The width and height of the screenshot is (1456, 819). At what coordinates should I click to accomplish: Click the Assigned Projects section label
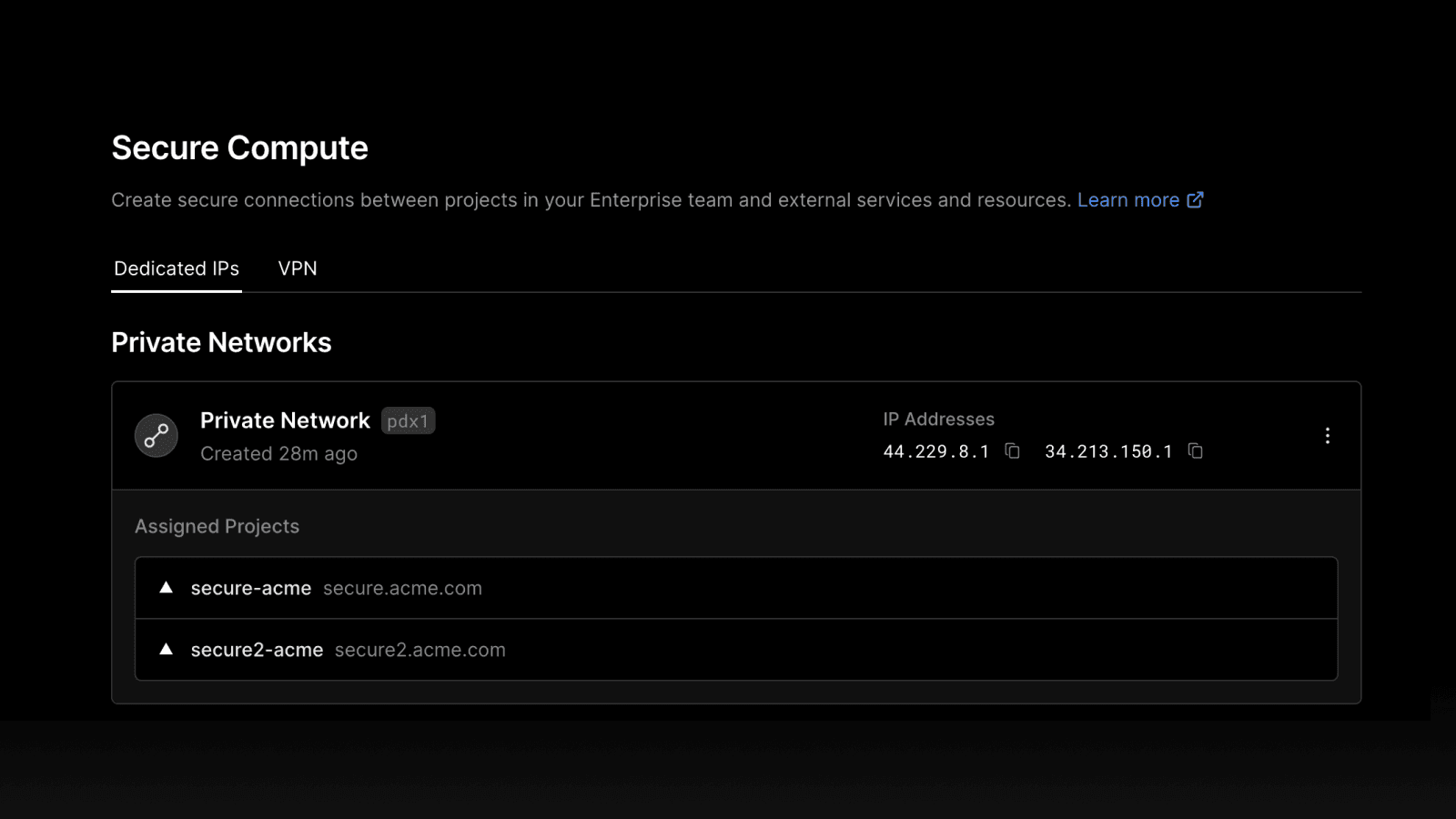[x=217, y=527]
